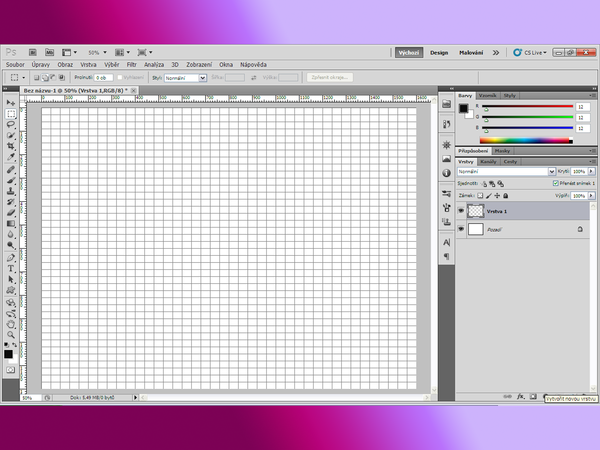This screenshot has height=450, width=600.
Task: Activate the Malování workspace button
Action: [x=471, y=52]
